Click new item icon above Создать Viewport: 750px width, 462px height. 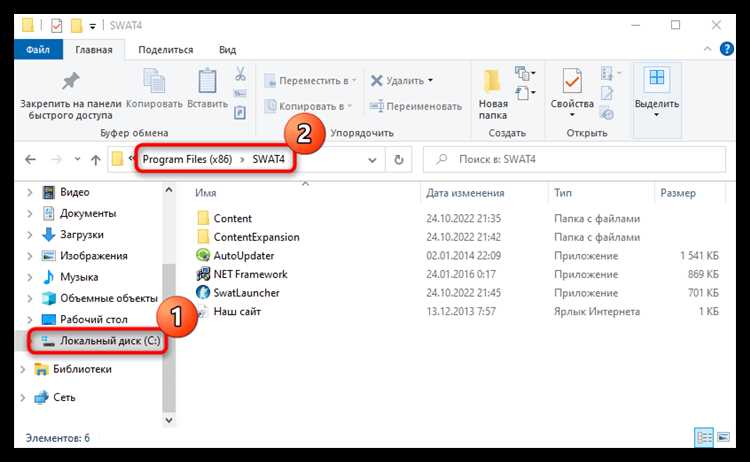pos(525,73)
